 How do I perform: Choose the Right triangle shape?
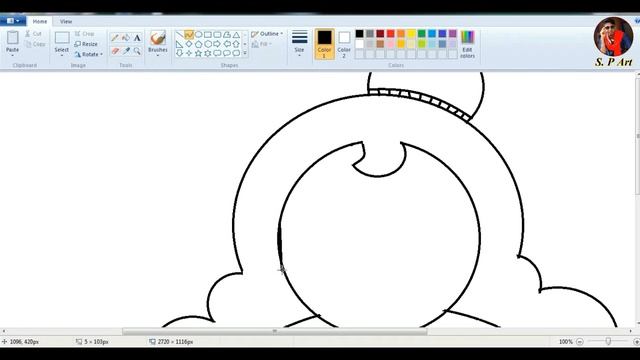[x=180, y=44]
